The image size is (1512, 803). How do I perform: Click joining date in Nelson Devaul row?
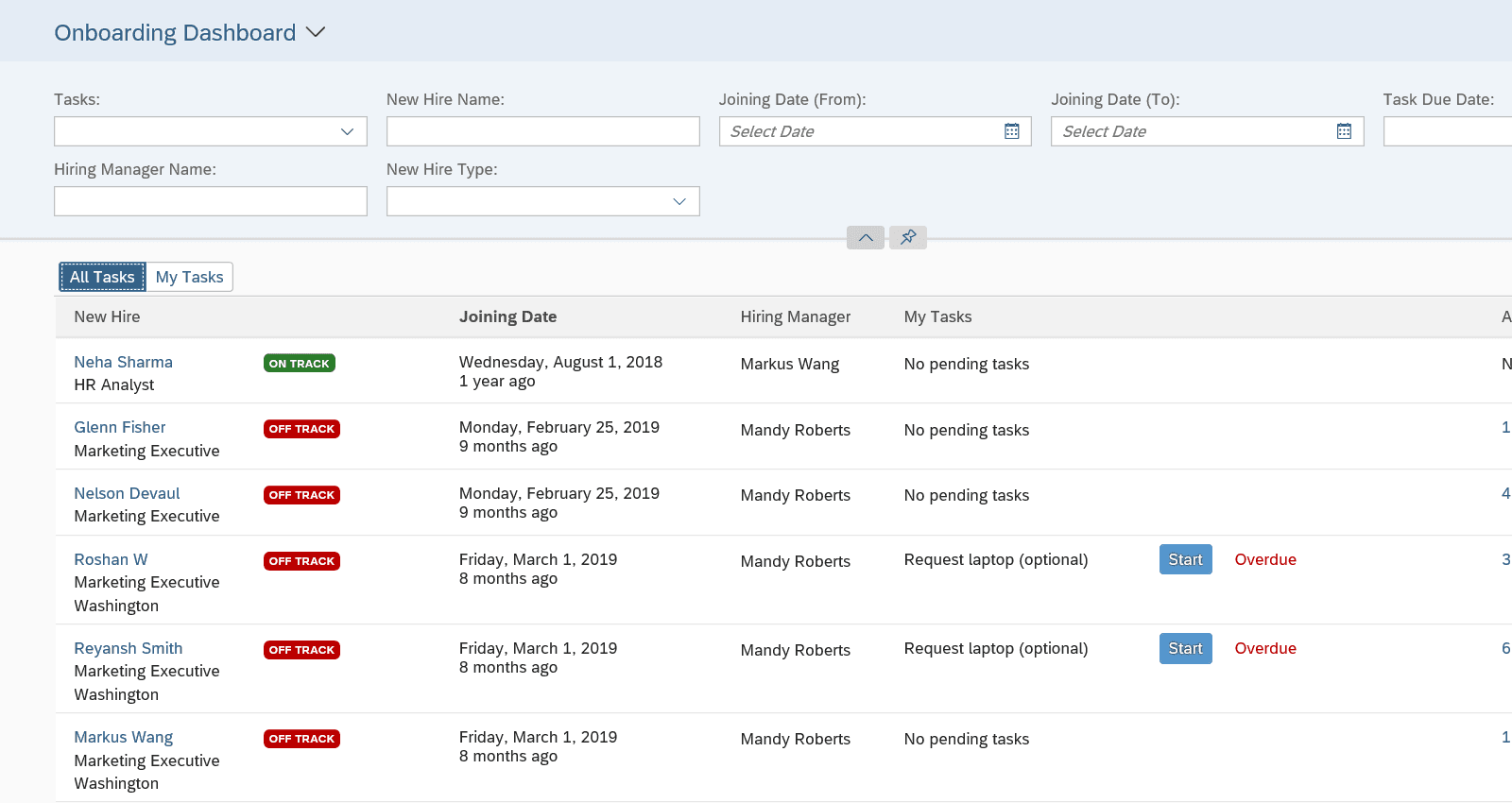point(559,493)
